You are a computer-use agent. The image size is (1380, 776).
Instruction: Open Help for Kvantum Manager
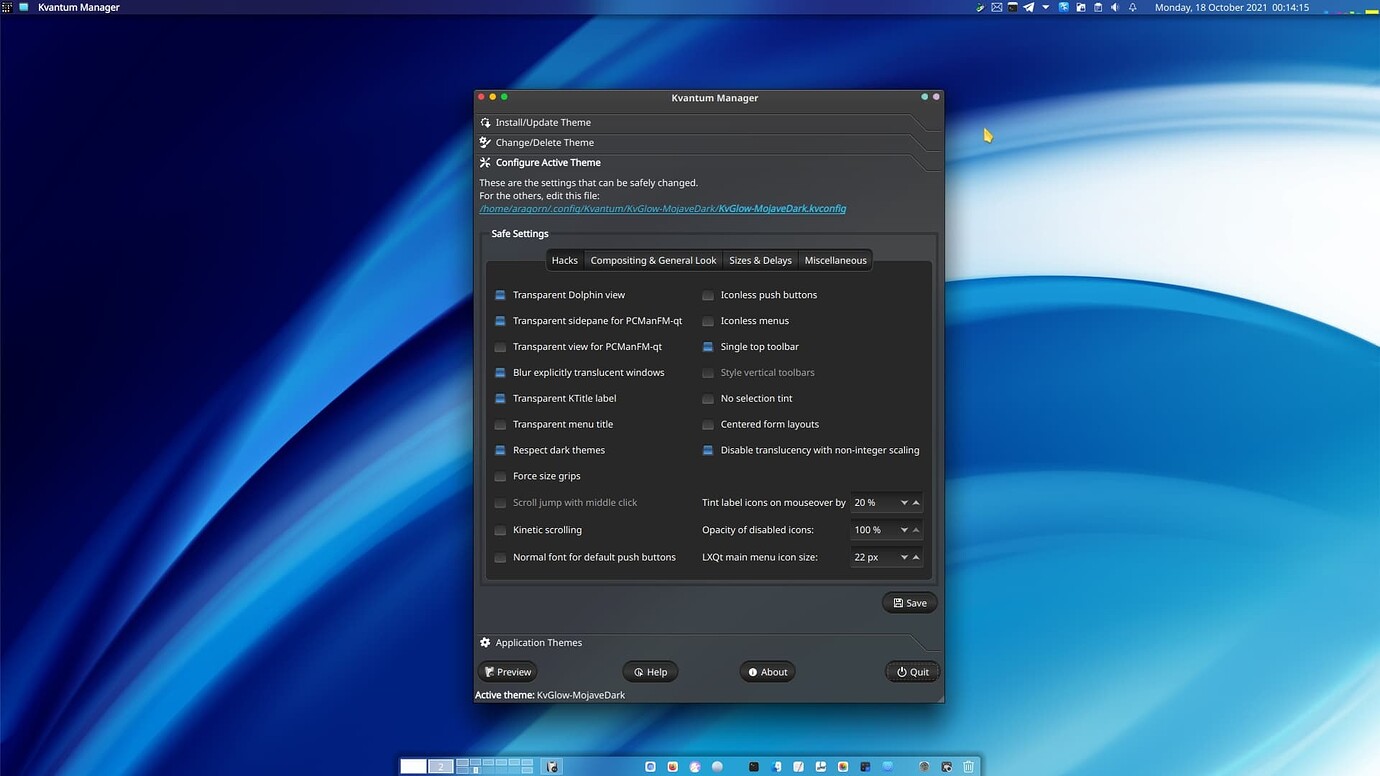pos(650,672)
